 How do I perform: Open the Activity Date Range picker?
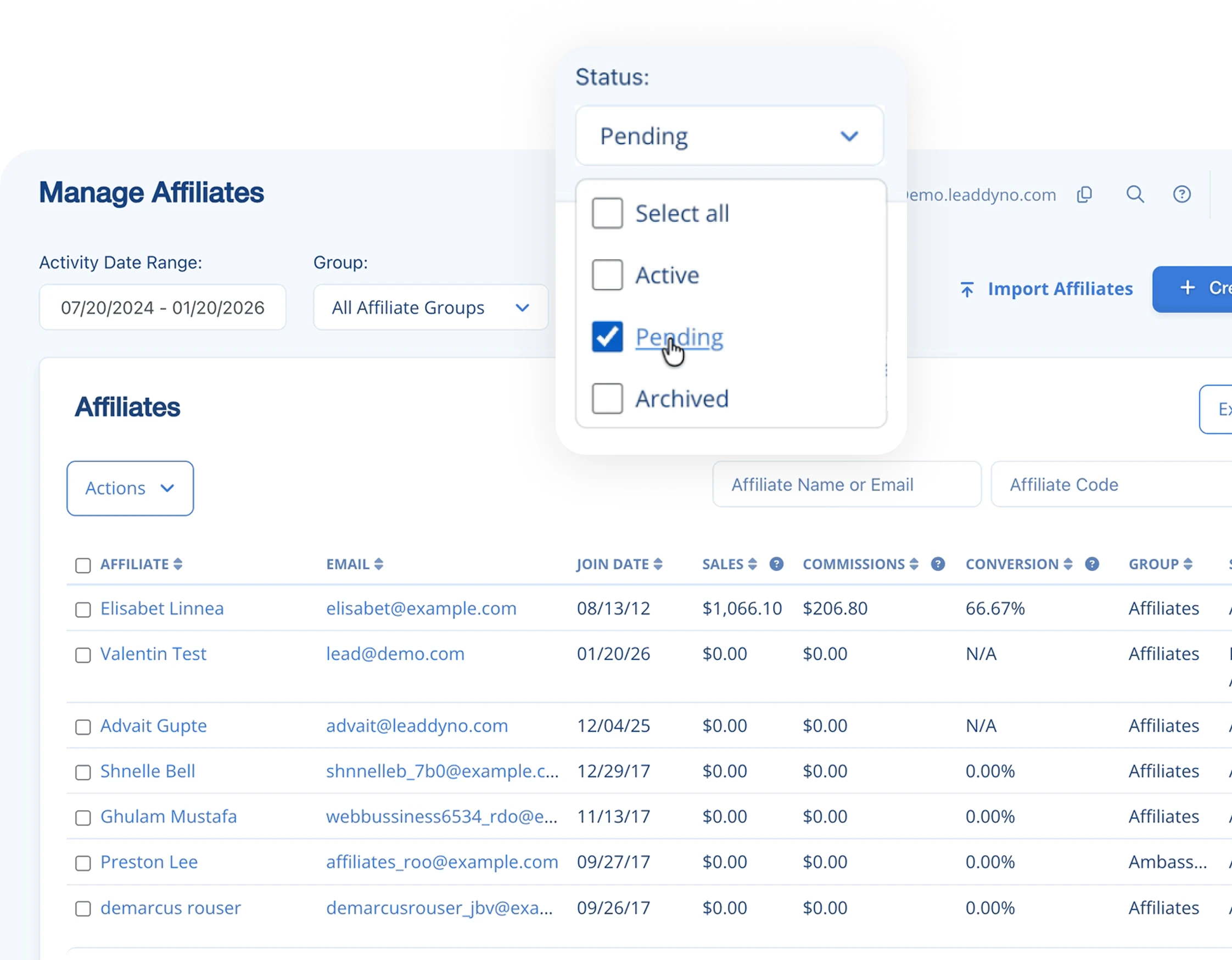[x=163, y=308]
